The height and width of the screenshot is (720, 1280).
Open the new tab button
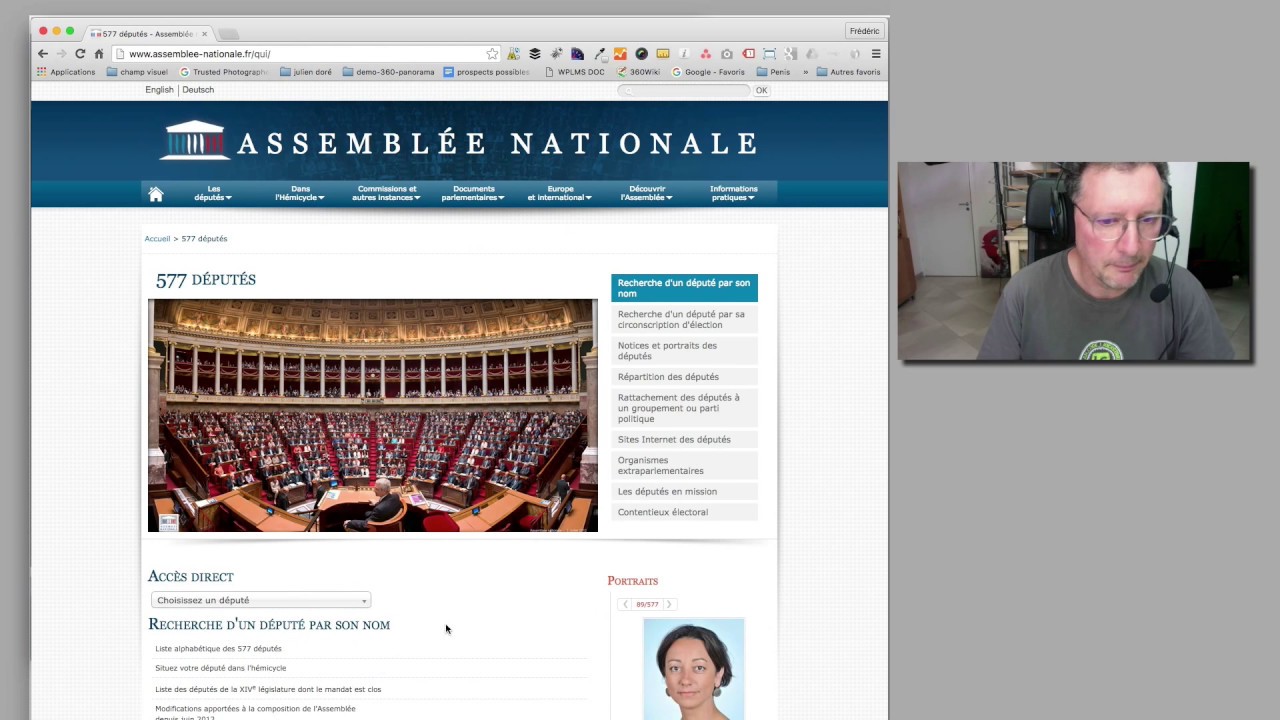[x=228, y=34]
